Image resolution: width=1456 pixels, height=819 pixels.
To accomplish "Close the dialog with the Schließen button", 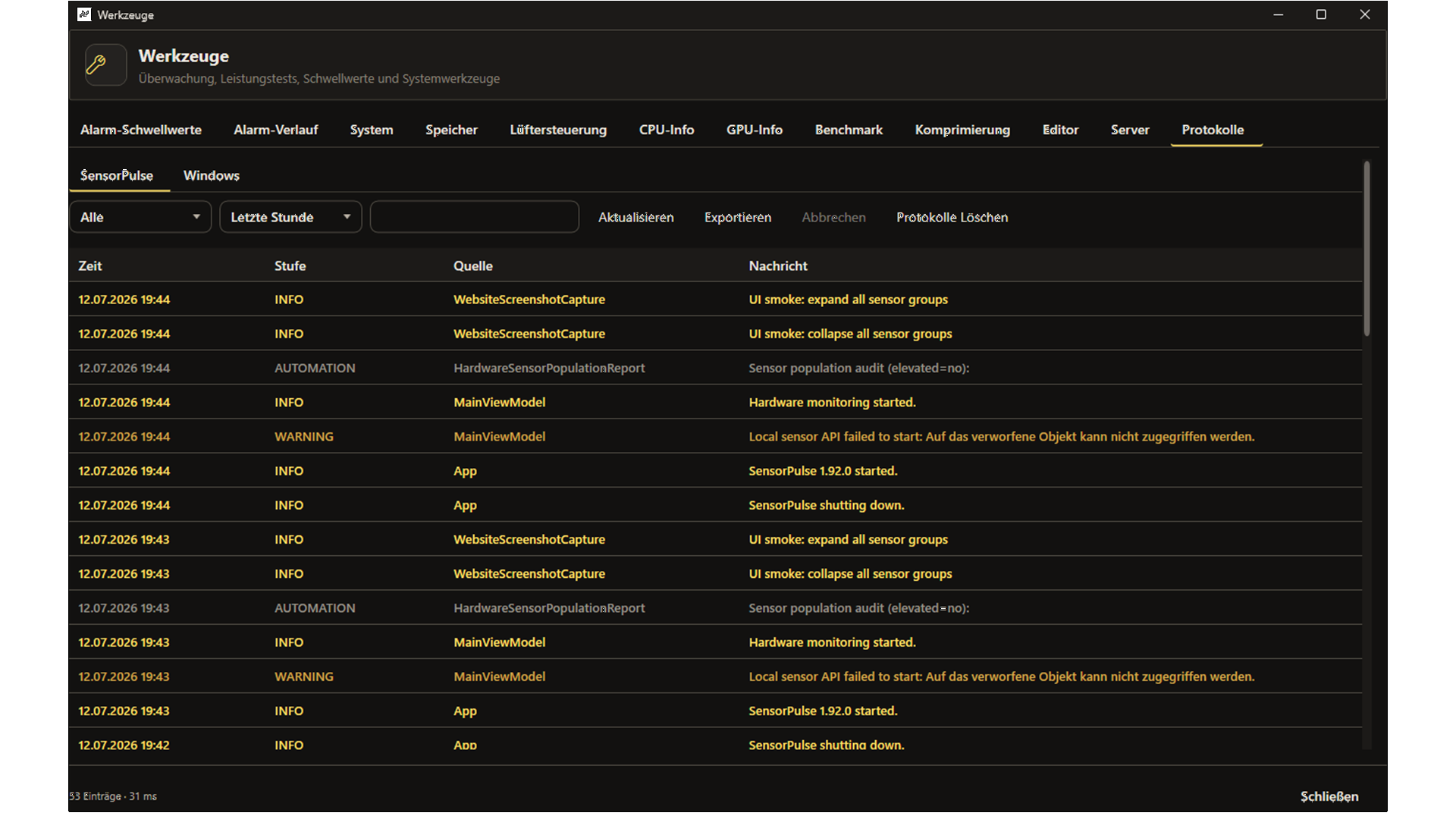I will tap(1329, 796).
